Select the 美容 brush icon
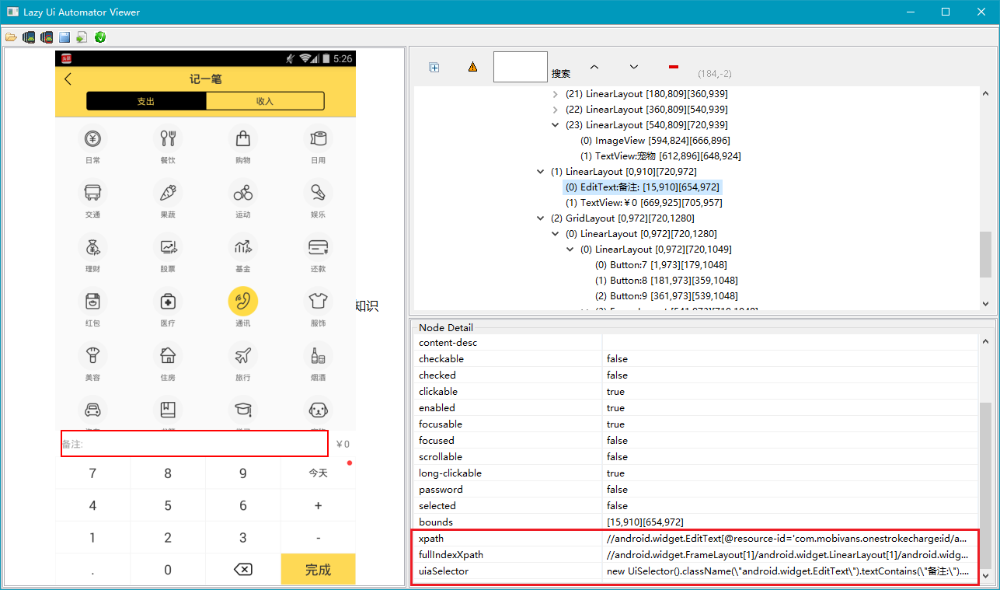This screenshot has width=1000, height=590. coord(92,355)
